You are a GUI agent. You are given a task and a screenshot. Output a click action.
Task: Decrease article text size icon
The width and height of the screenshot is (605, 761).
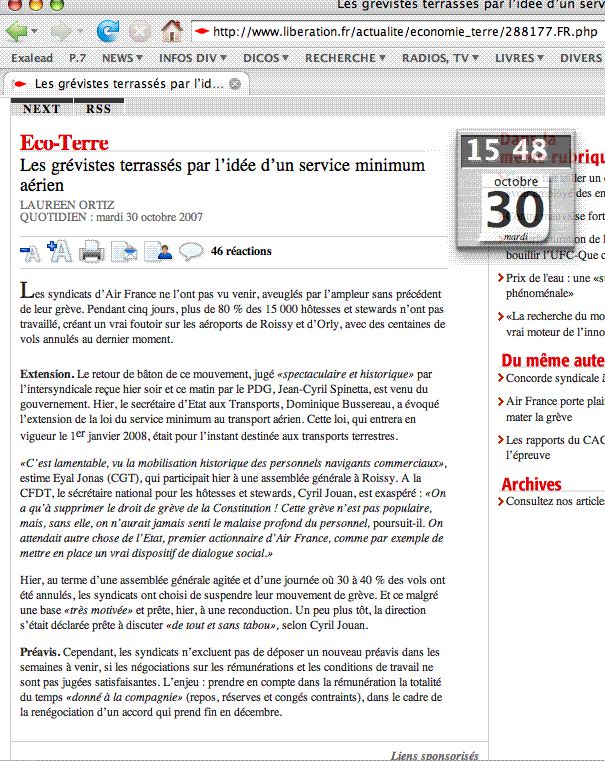(x=31, y=252)
